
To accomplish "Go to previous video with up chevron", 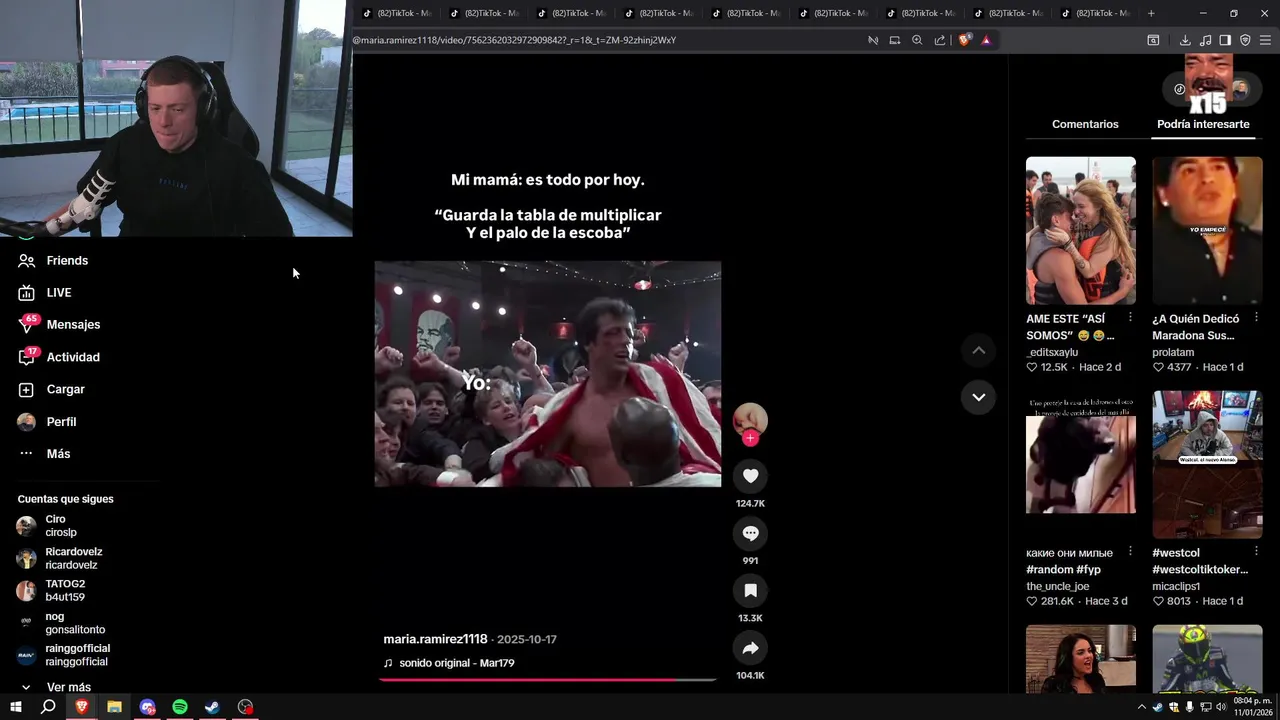I will pyautogui.click(x=978, y=350).
